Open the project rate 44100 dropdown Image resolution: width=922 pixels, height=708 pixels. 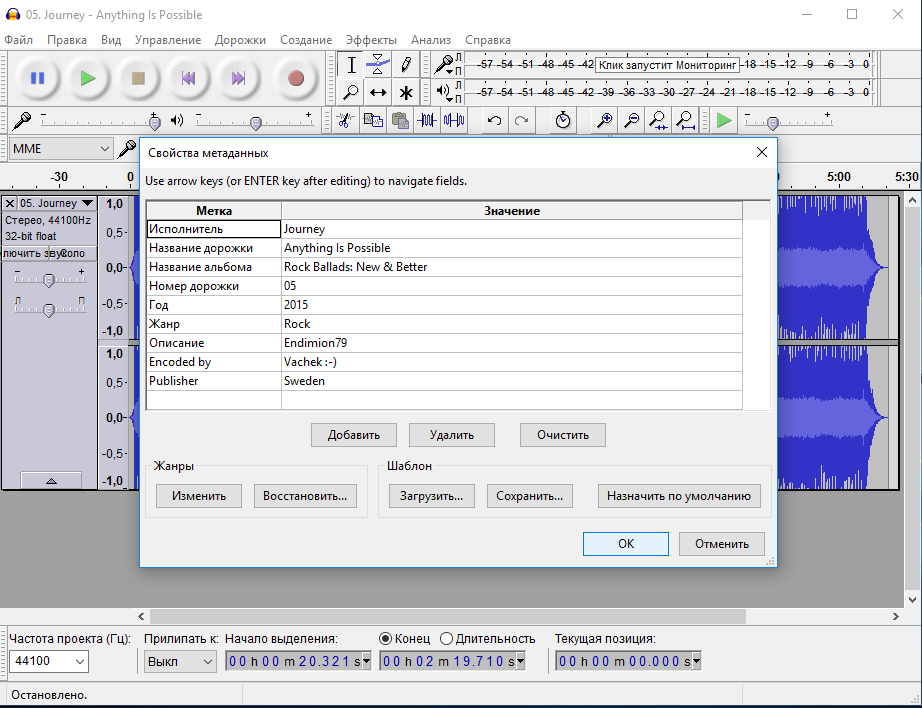coord(49,661)
